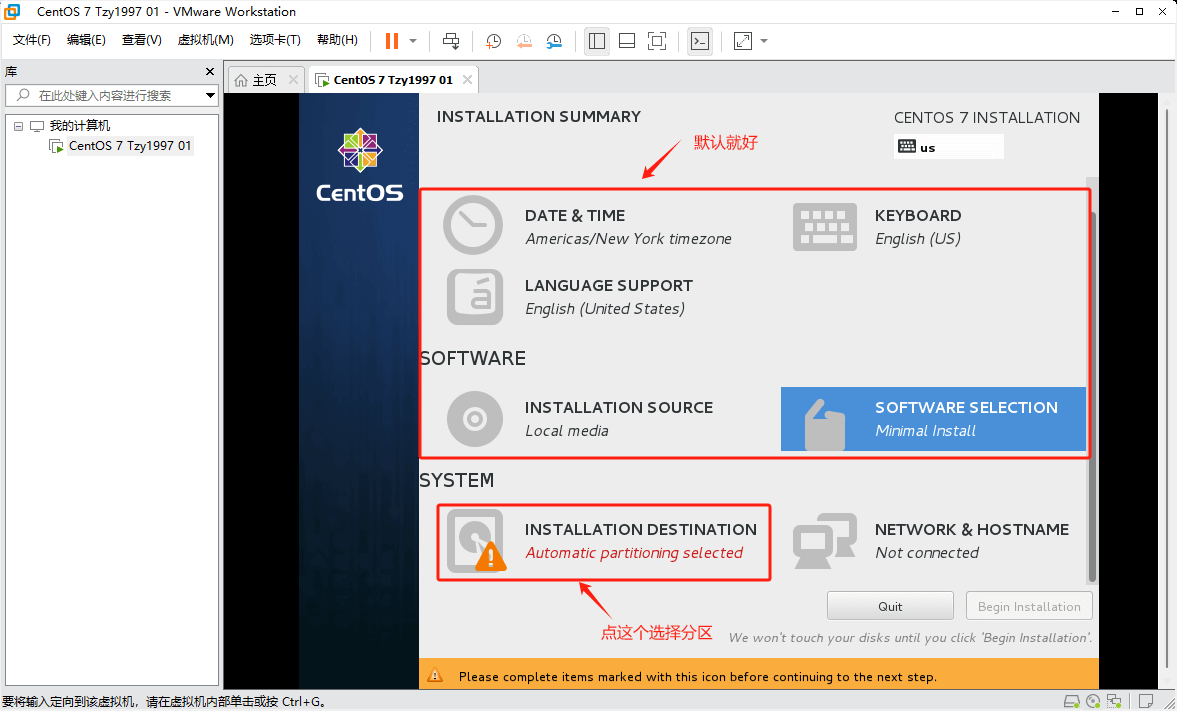Open the stretch display dropdown arrow
Viewport: 1177px width, 711px height.
[x=764, y=41]
